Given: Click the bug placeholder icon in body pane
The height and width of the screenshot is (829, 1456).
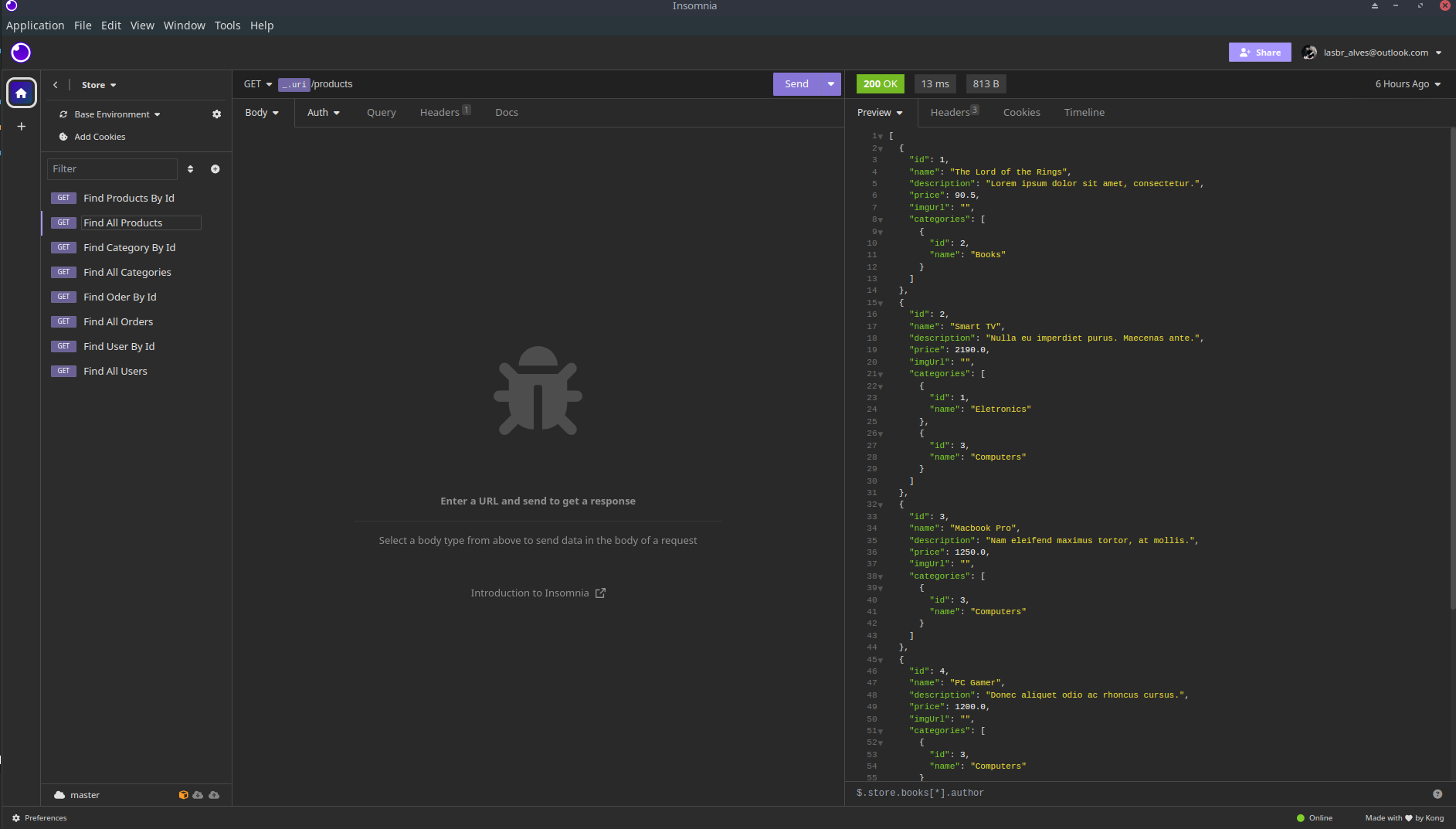Looking at the screenshot, I should point(538,391).
